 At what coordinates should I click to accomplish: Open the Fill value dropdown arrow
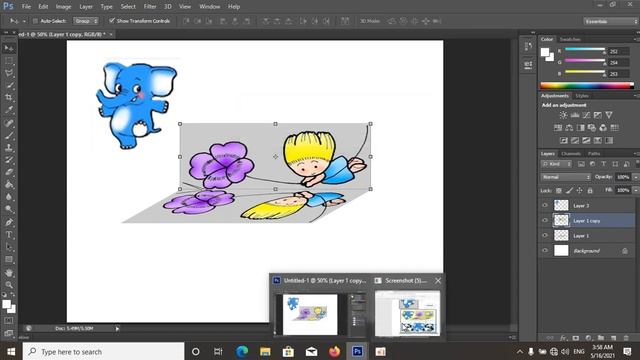[x=635, y=191]
